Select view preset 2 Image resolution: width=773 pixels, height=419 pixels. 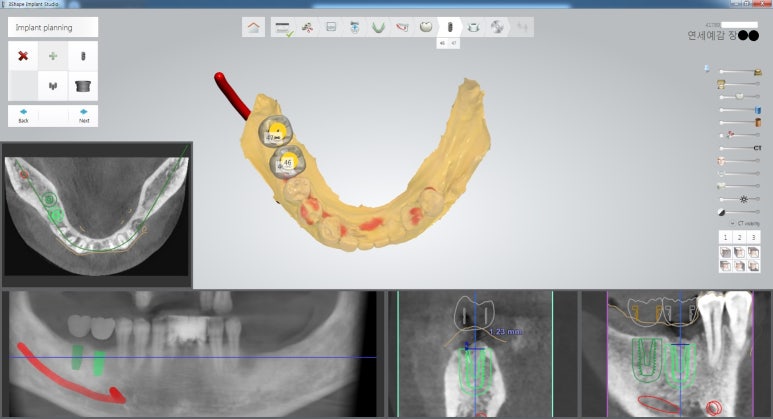740,237
